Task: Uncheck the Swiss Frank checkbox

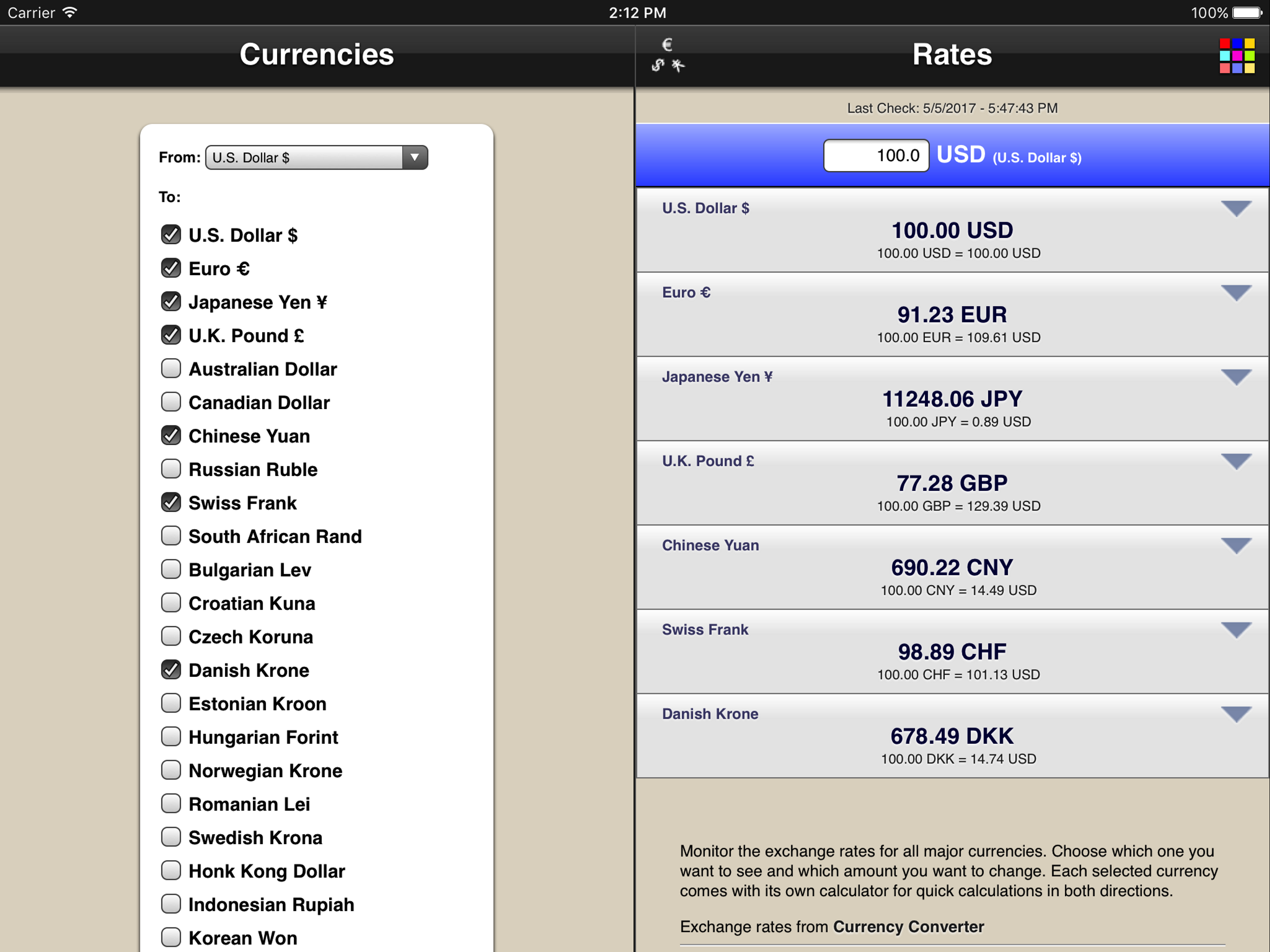Action: [171, 502]
